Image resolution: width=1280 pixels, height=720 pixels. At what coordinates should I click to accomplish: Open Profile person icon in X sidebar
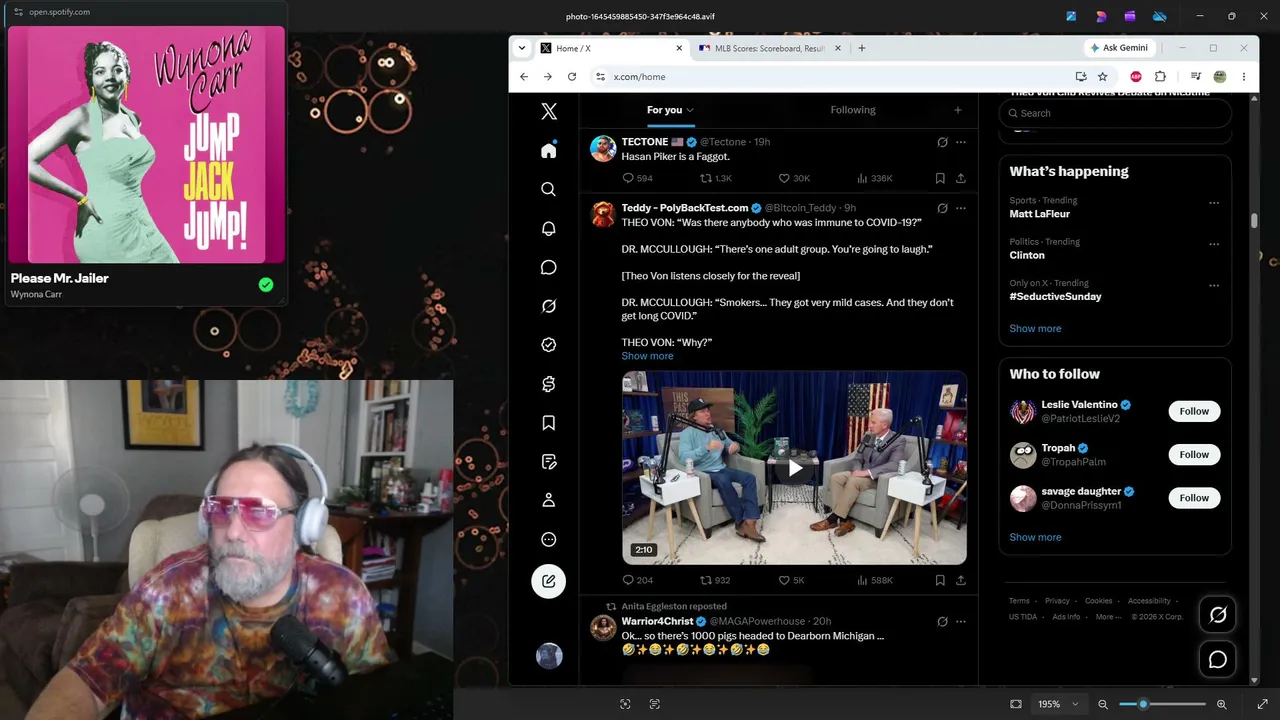(x=548, y=500)
